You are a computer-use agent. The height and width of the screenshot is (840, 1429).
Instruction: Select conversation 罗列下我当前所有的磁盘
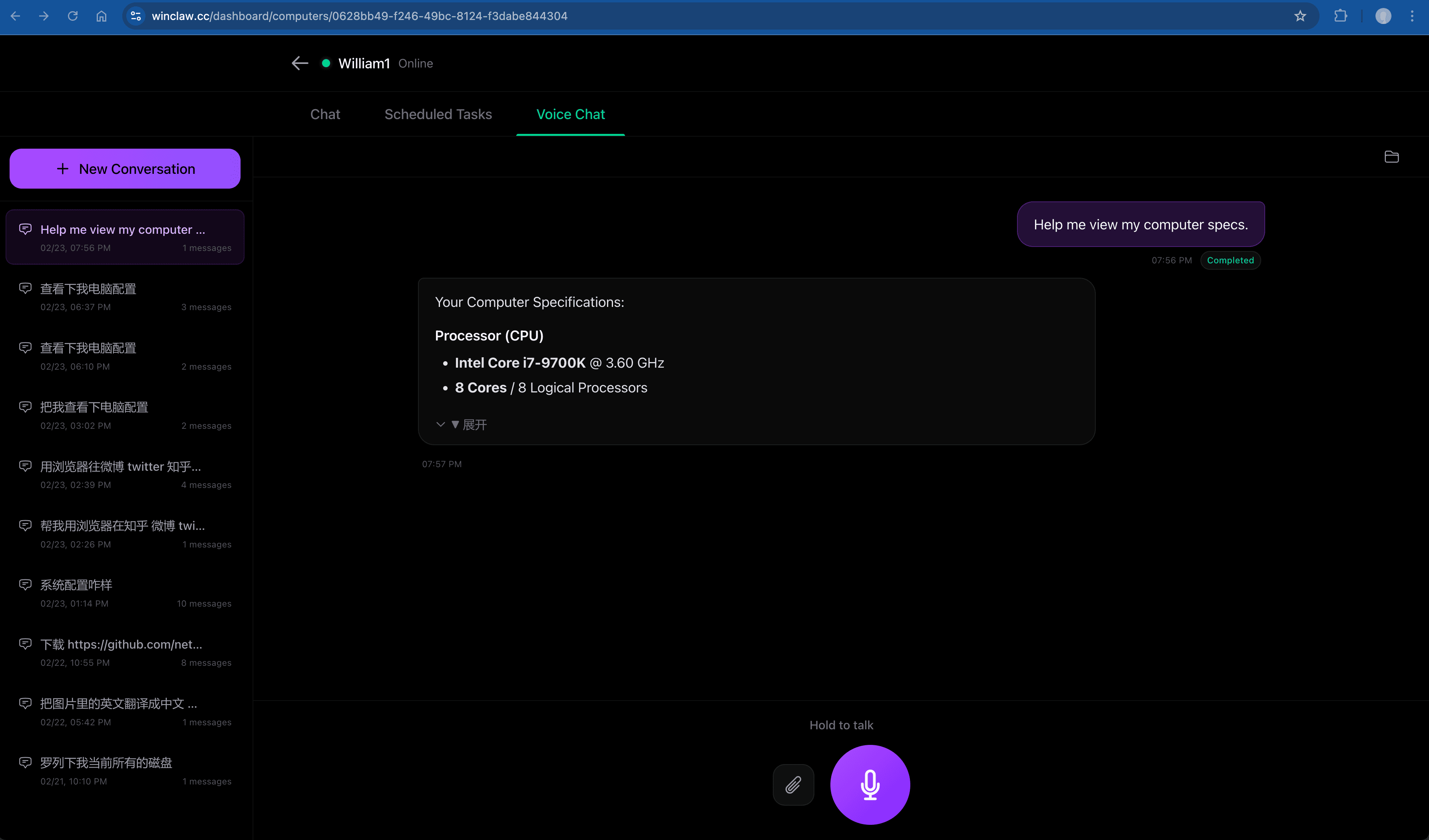click(x=125, y=770)
